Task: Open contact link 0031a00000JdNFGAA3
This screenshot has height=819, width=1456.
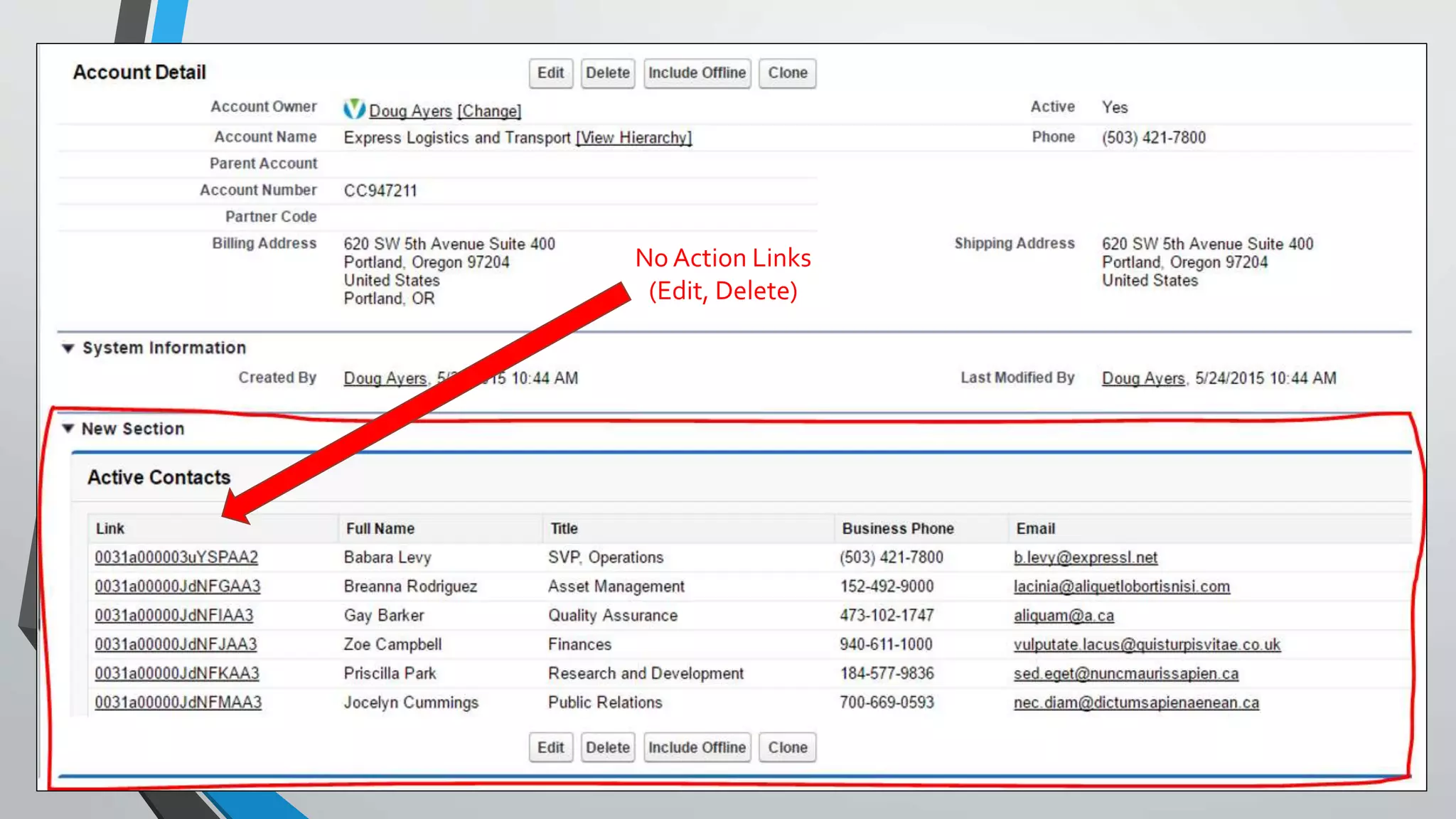Action: [x=178, y=587]
